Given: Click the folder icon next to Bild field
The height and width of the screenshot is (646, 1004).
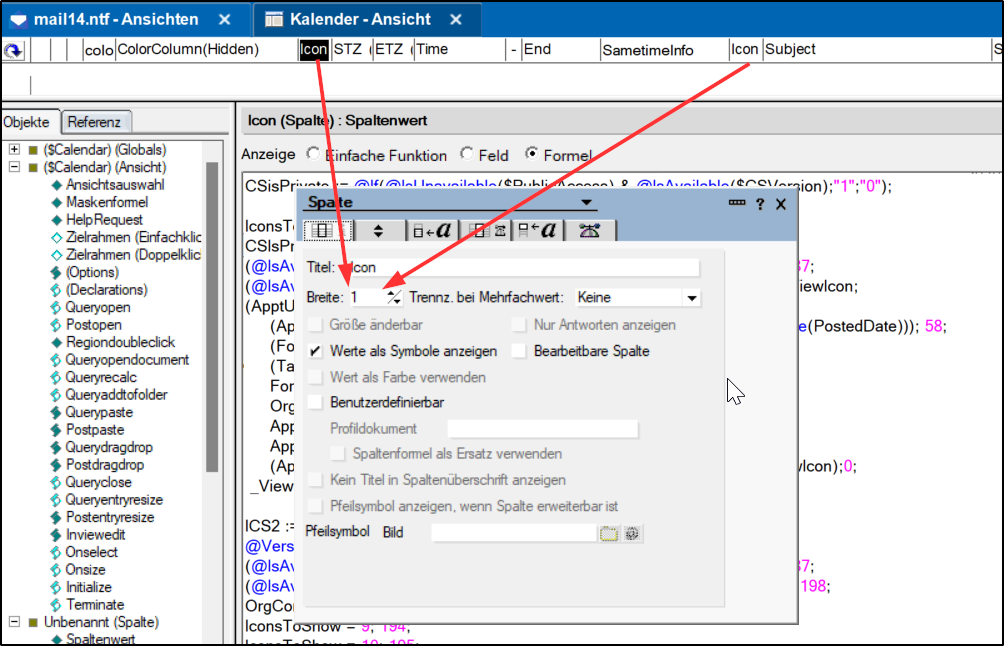Looking at the screenshot, I should coord(609,533).
